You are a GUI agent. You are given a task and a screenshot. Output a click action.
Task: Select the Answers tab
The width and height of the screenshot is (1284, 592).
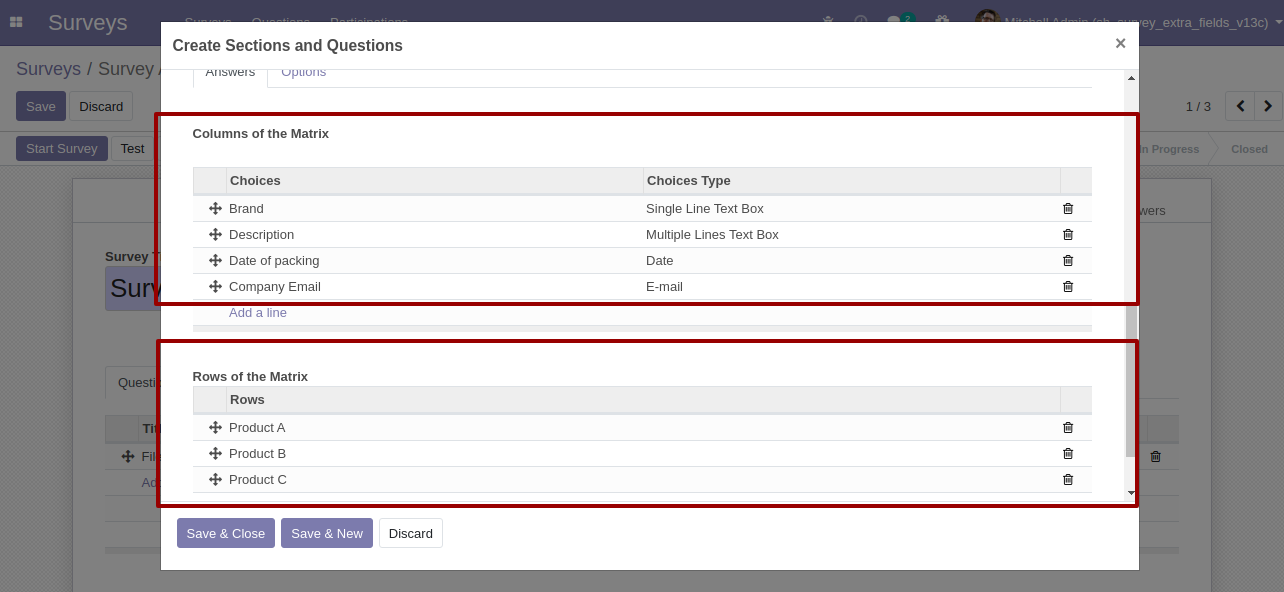[230, 73]
